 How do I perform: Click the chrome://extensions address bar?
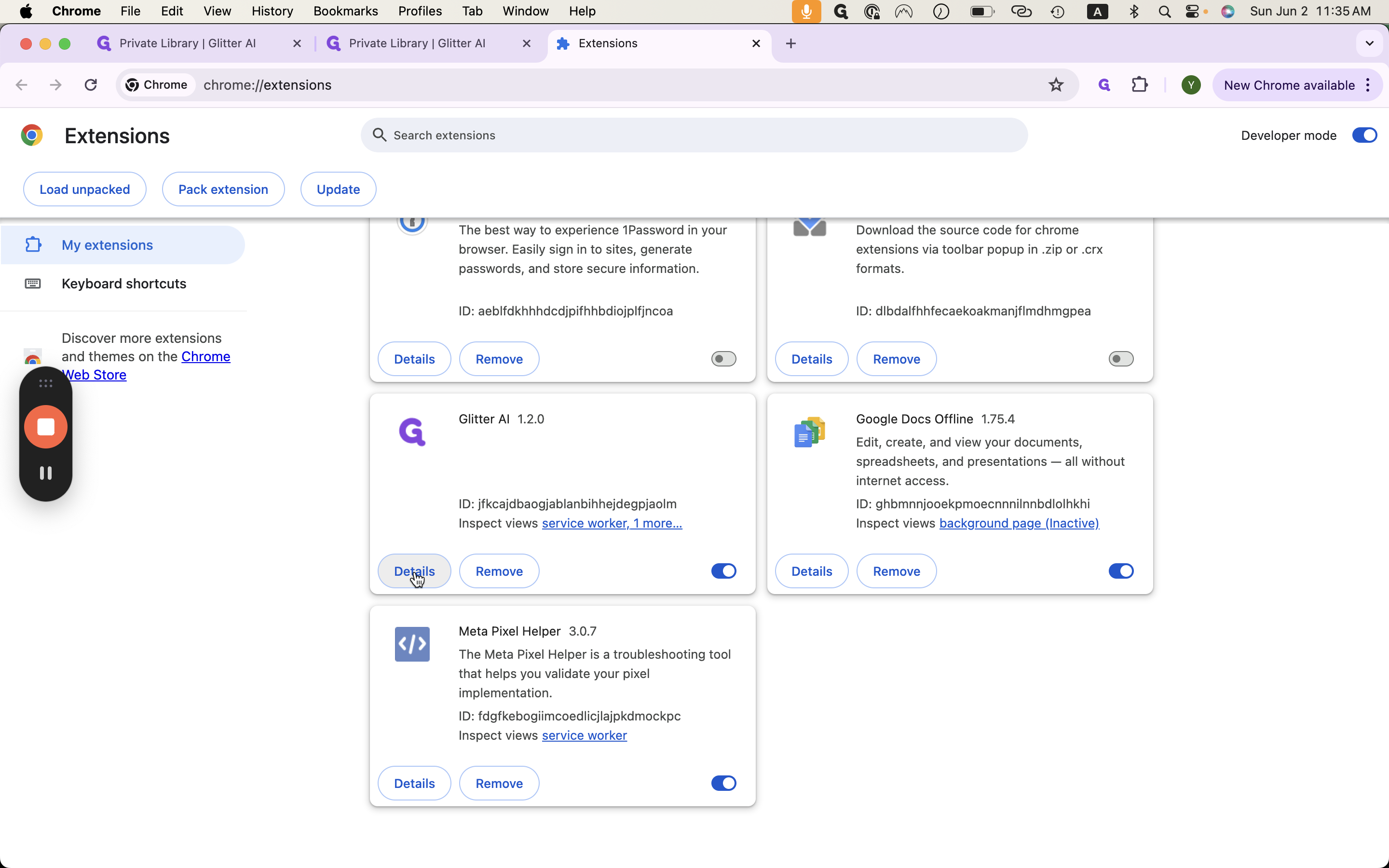(x=597, y=85)
